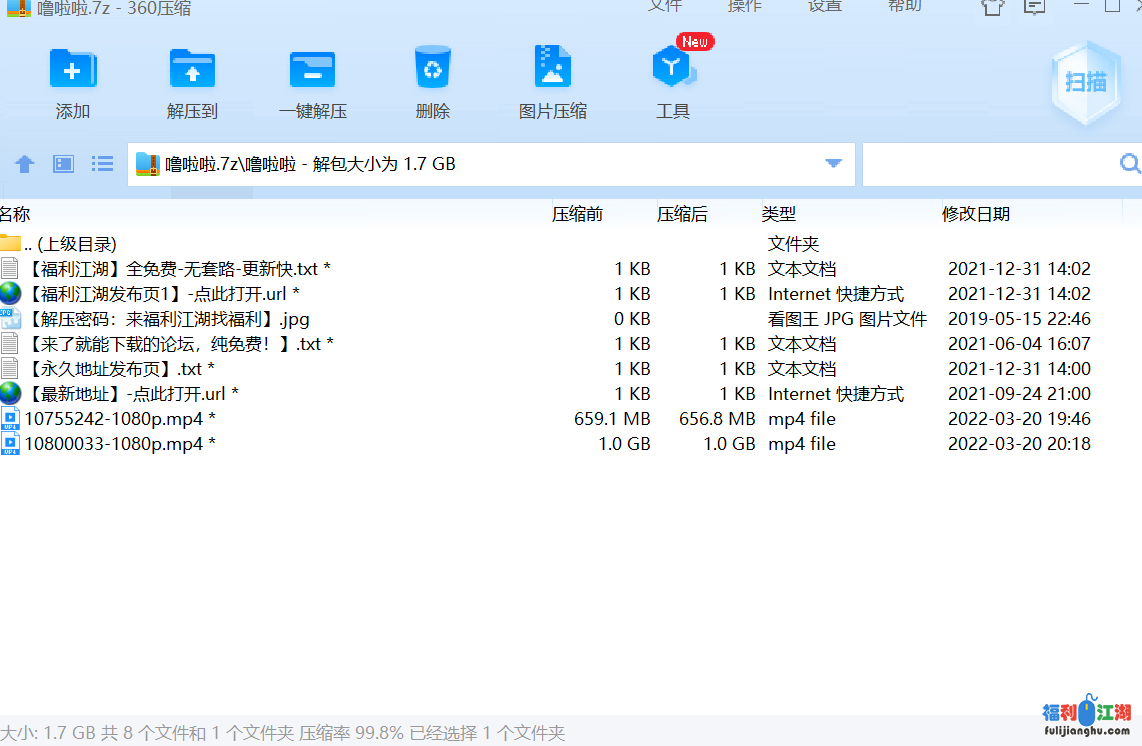Switch to detailed list view mode
Viewport: 1142px width, 746px height.
pyautogui.click(x=101, y=163)
